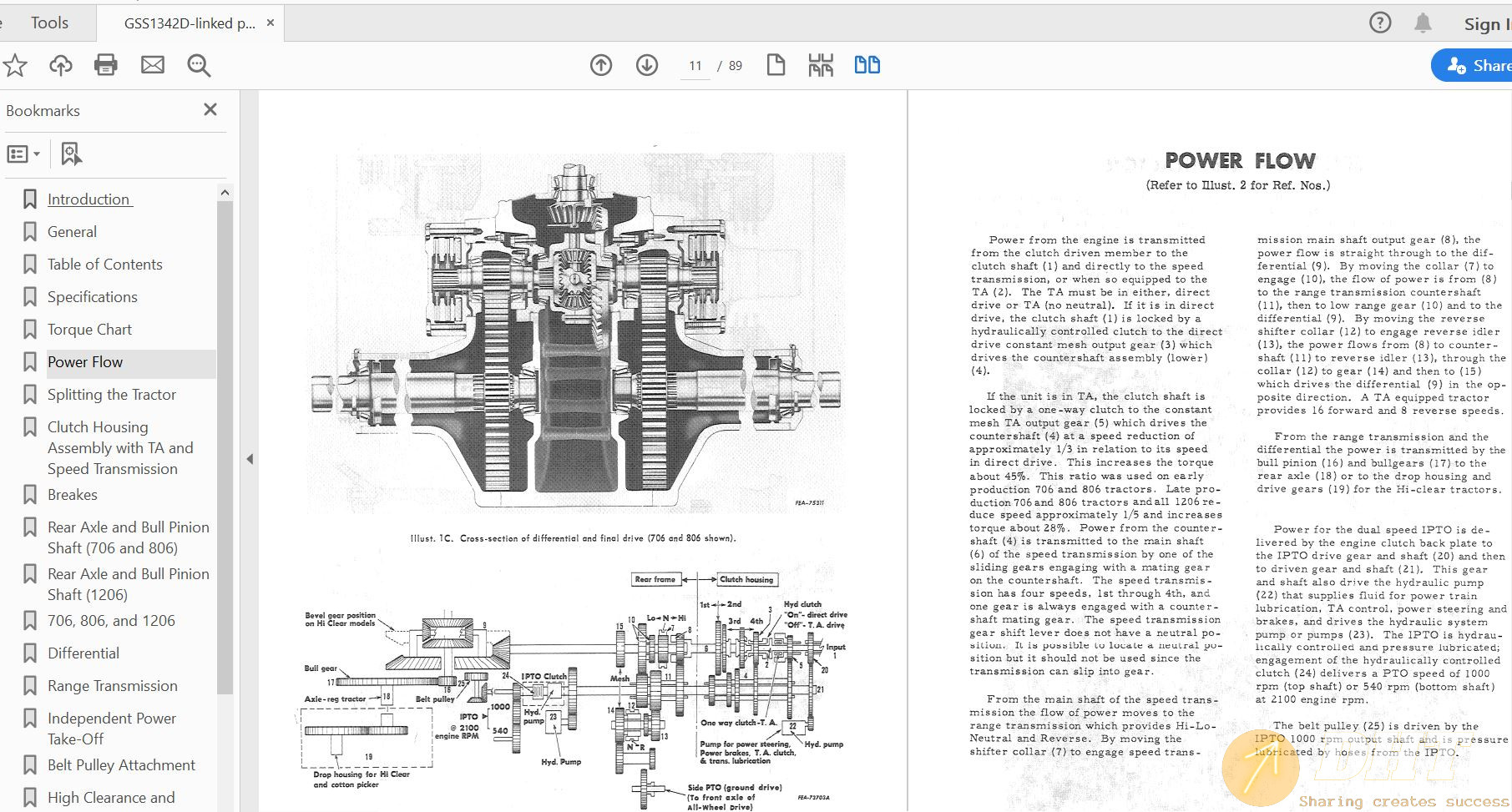Image resolution: width=1512 pixels, height=812 pixels.
Task: Select the GSS1342D-linked document tab
Action: click(190, 23)
